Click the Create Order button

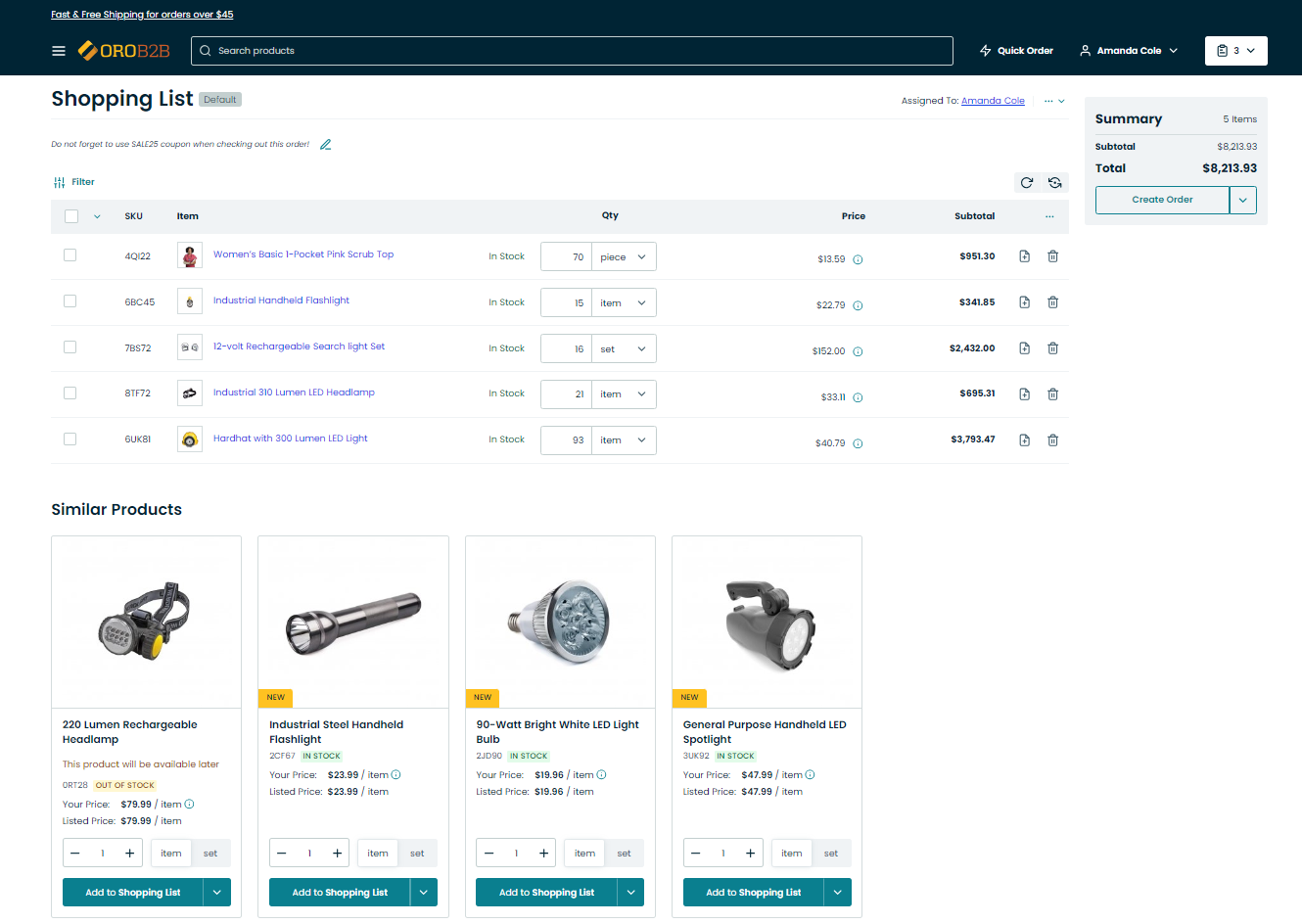pyautogui.click(x=1162, y=200)
